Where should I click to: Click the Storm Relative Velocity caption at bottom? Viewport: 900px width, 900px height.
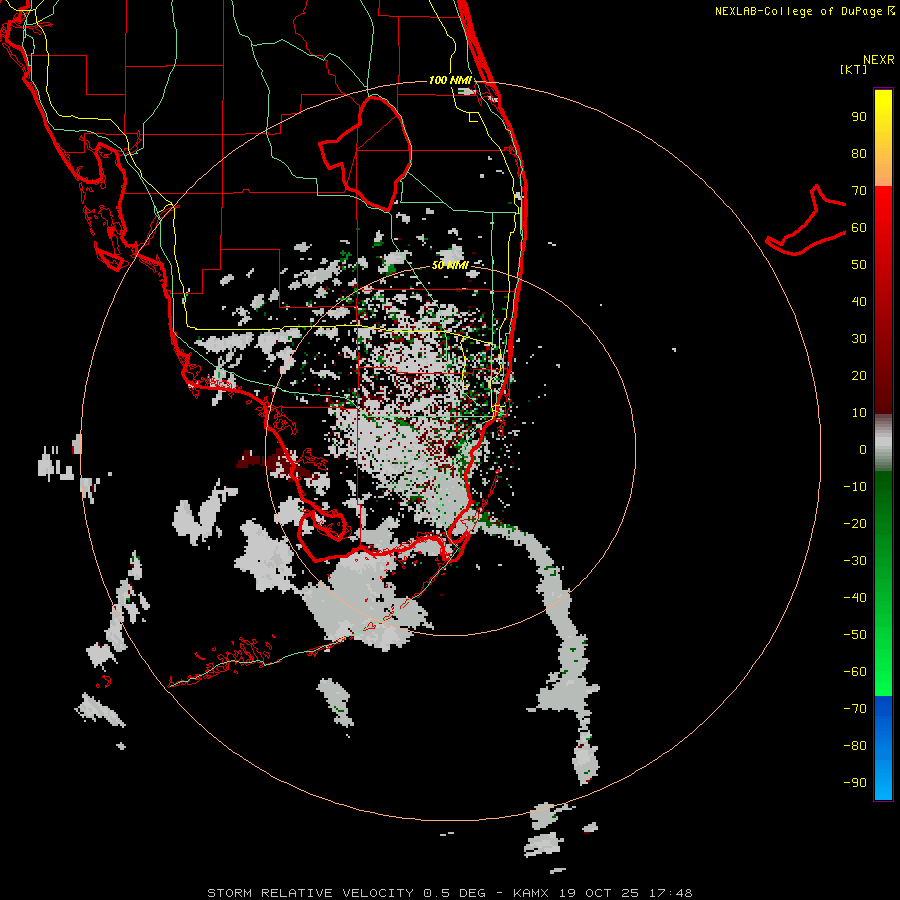coord(449,893)
